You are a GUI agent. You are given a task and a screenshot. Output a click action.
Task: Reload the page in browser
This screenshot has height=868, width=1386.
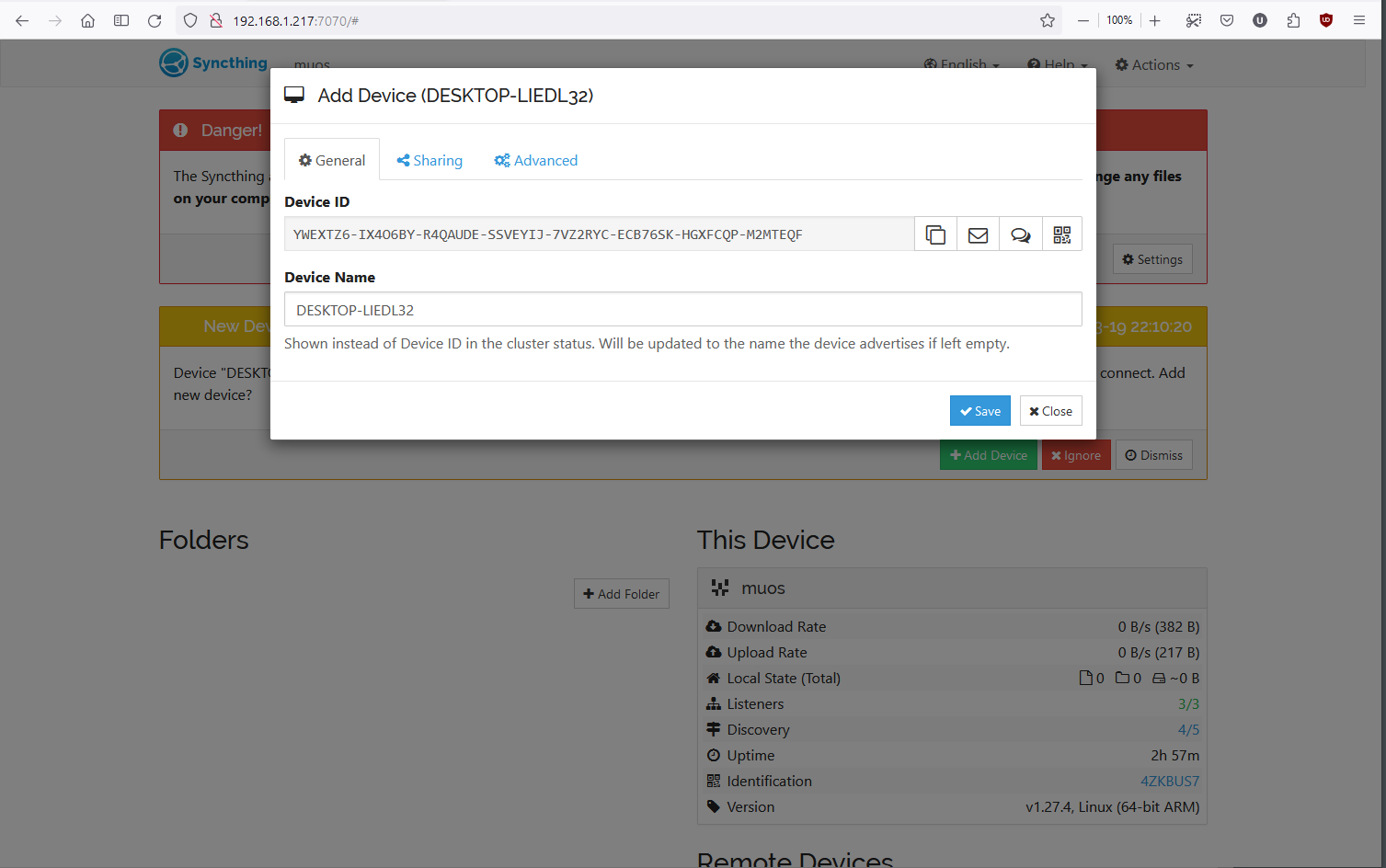[155, 20]
